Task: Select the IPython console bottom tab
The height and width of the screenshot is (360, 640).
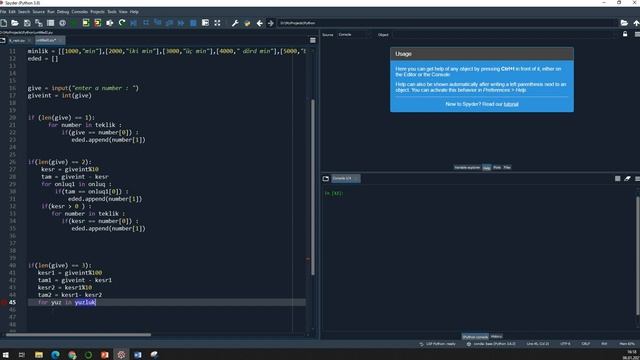Action: click(x=475, y=337)
